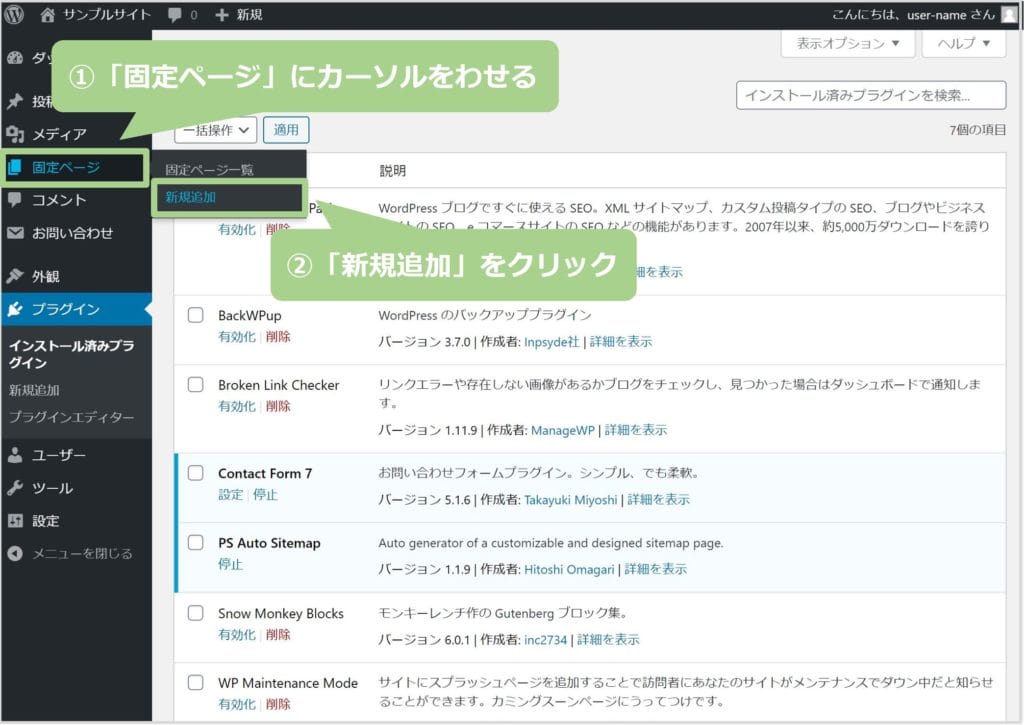Click the 設定 sliders icon

[x=15, y=521]
